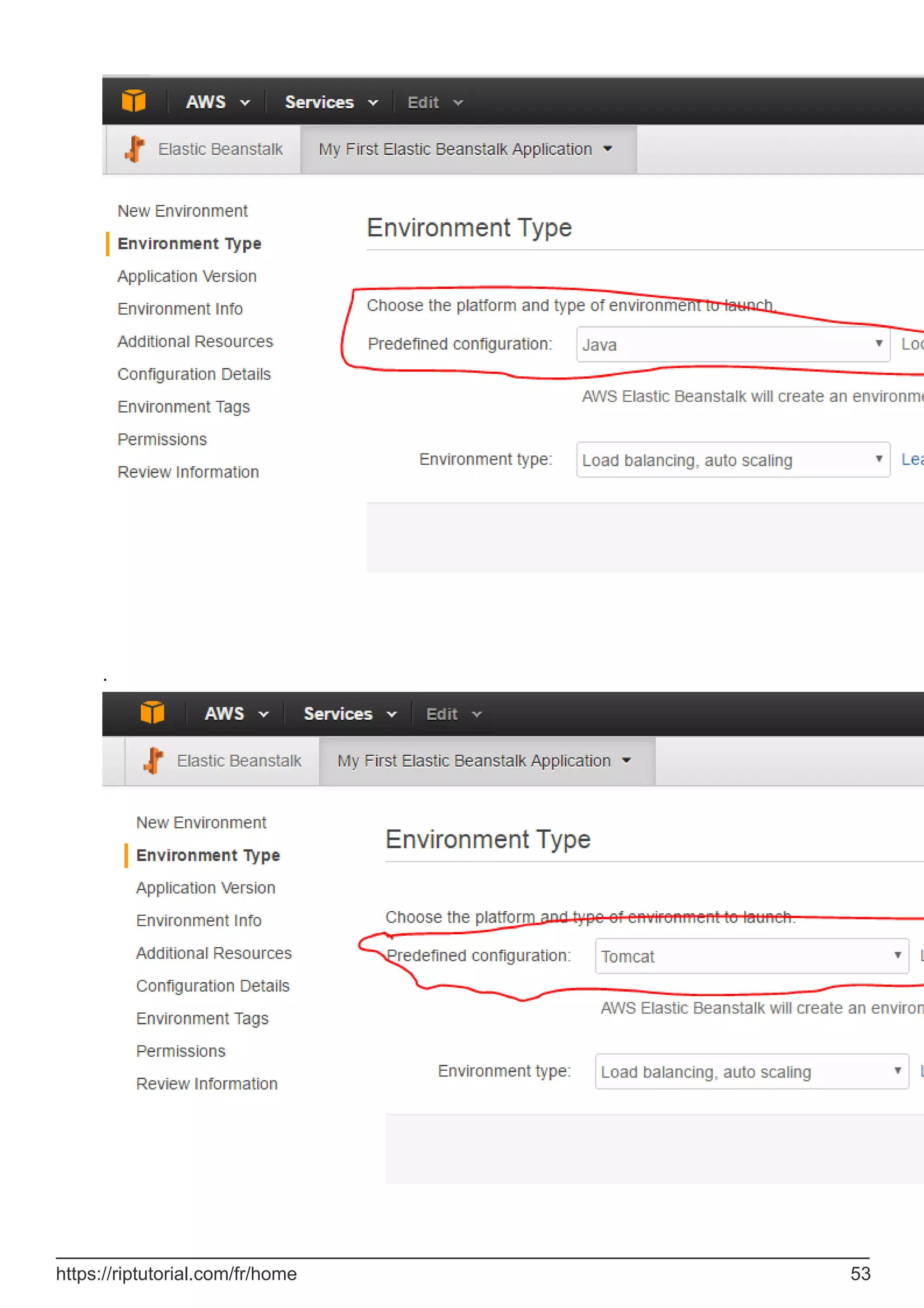This screenshot has width=924, height=1308.
Task: Click AWS menu chevron in top screenshot
Action: click(245, 103)
